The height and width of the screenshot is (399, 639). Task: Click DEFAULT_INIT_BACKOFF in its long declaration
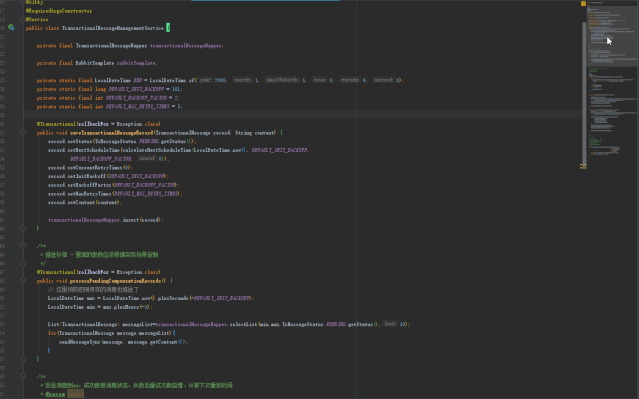point(136,89)
